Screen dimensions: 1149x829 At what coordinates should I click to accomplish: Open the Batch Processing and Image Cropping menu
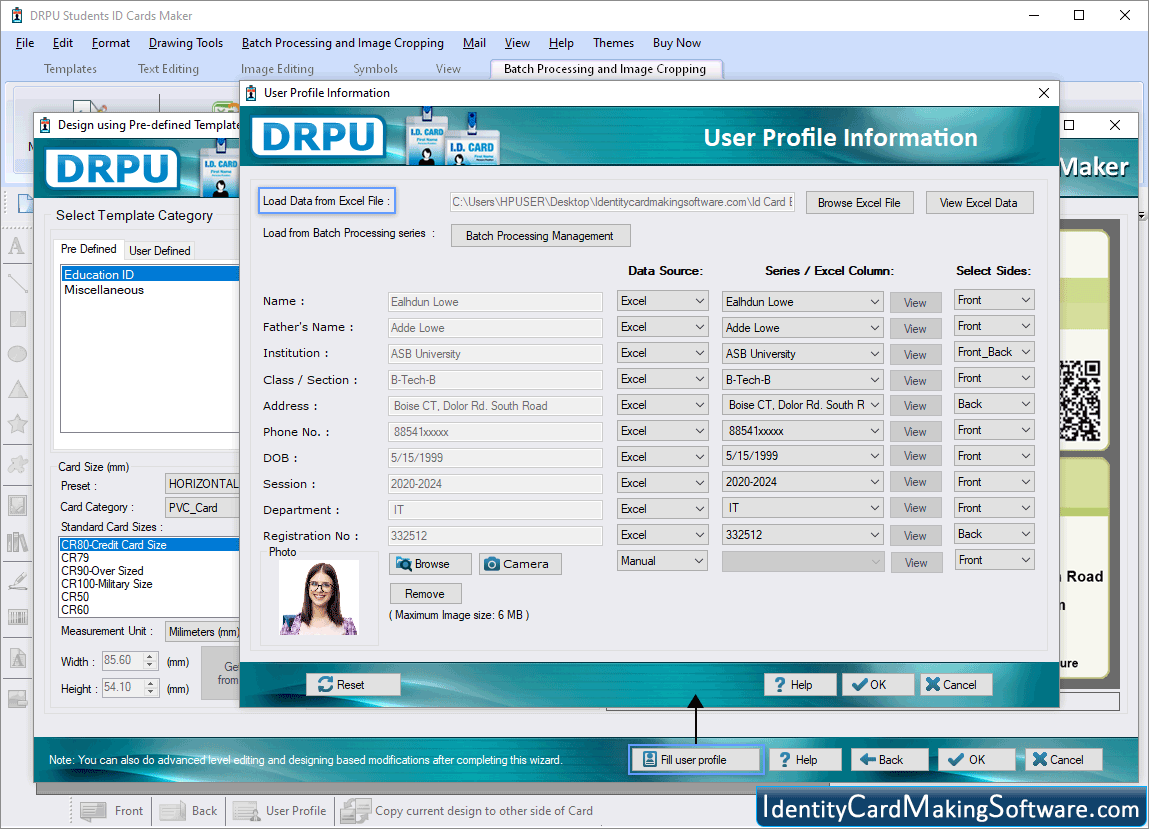342,43
